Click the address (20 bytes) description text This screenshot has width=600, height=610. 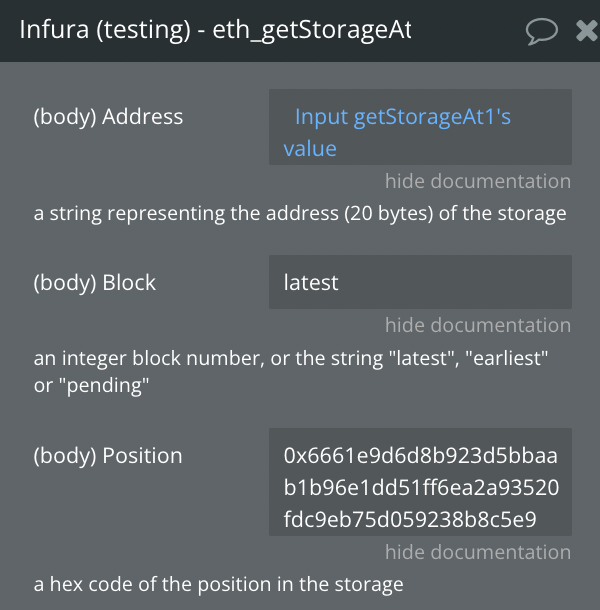300,213
